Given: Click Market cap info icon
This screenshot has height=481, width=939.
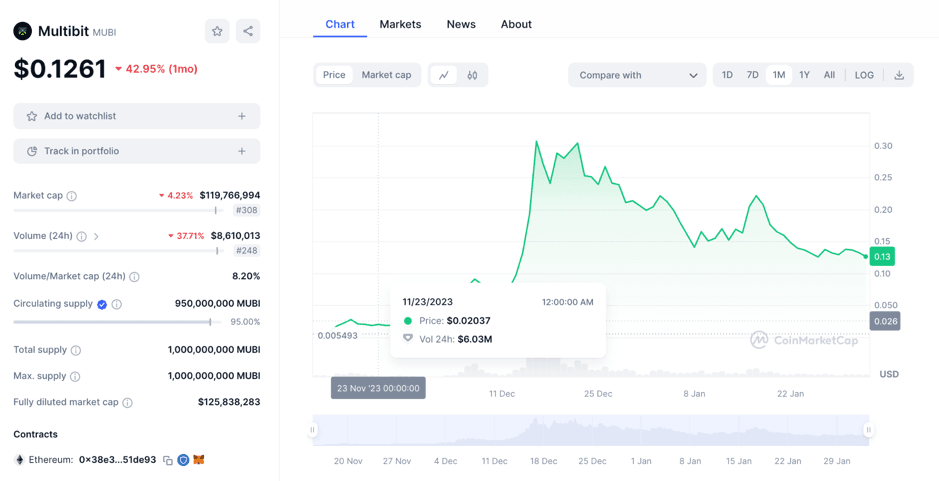Looking at the screenshot, I should (x=72, y=196).
